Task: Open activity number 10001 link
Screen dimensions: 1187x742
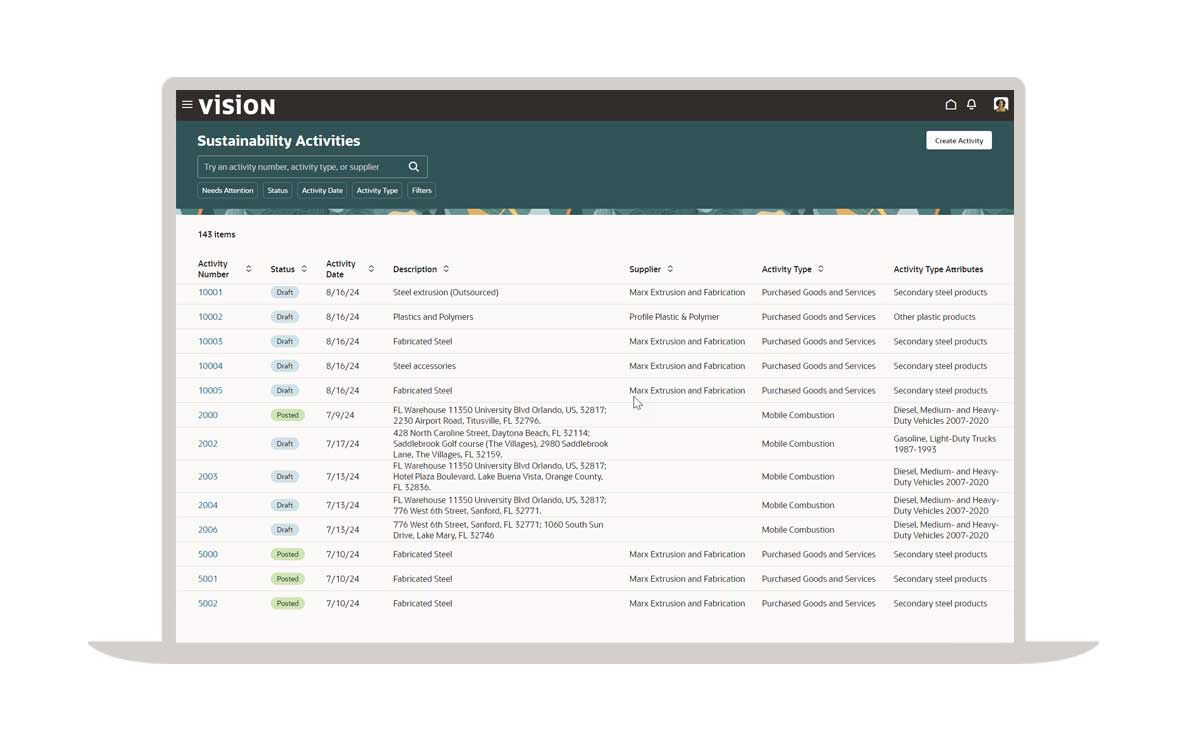Action: coord(210,293)
